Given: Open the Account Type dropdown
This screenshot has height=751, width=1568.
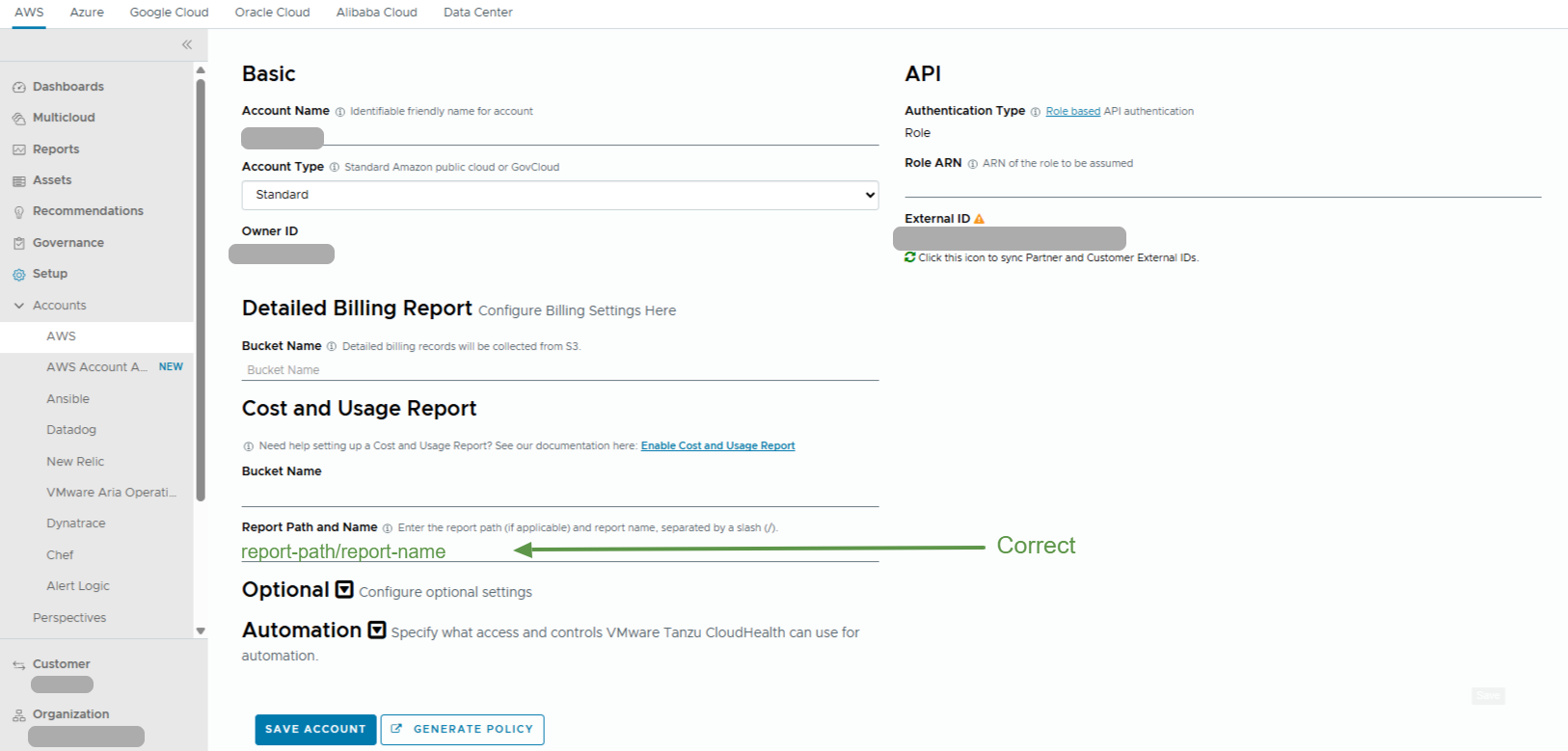Looking at the screenshot, I should click(560, 195).
